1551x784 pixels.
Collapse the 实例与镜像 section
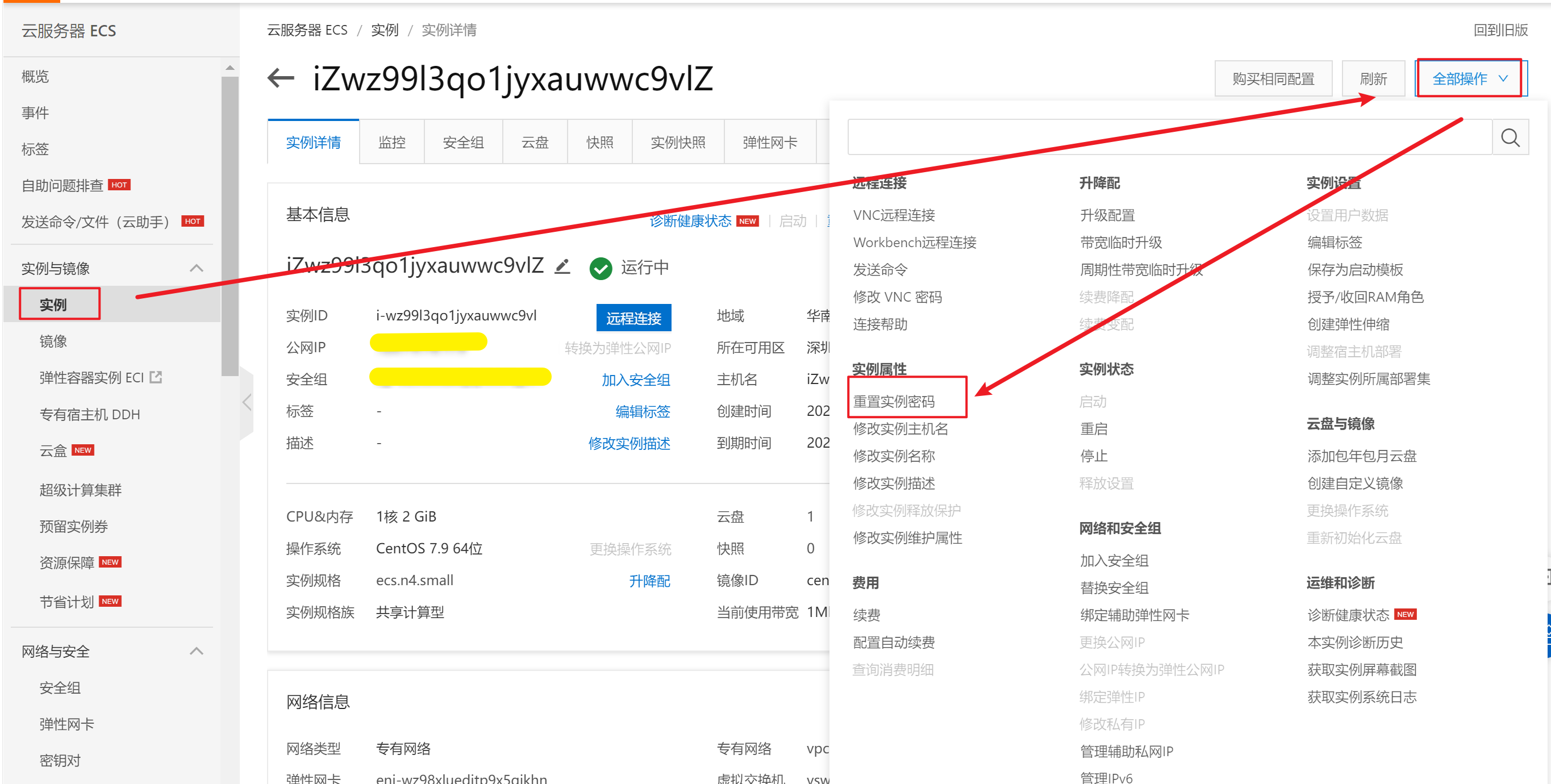click(x=196, y=268)
